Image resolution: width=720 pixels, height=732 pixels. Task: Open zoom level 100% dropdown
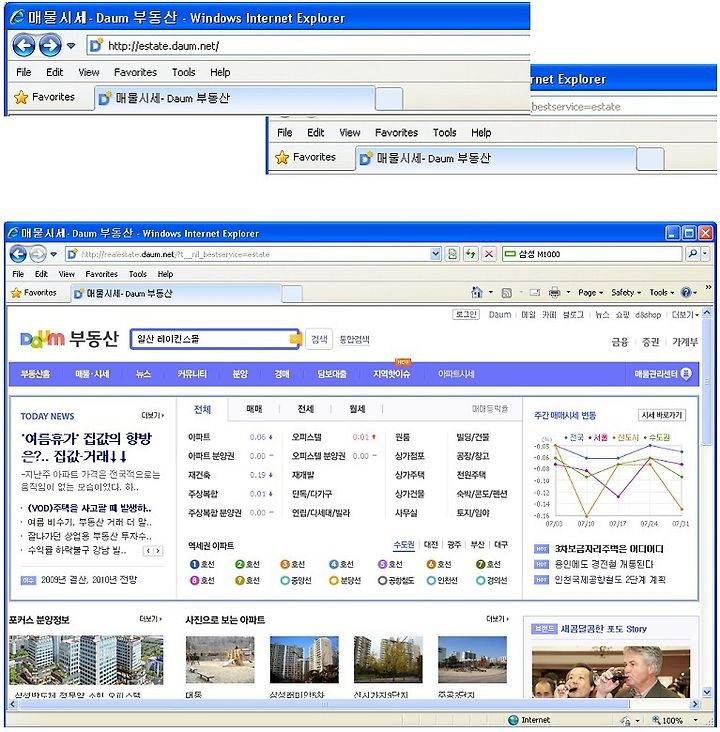[696, 720]
